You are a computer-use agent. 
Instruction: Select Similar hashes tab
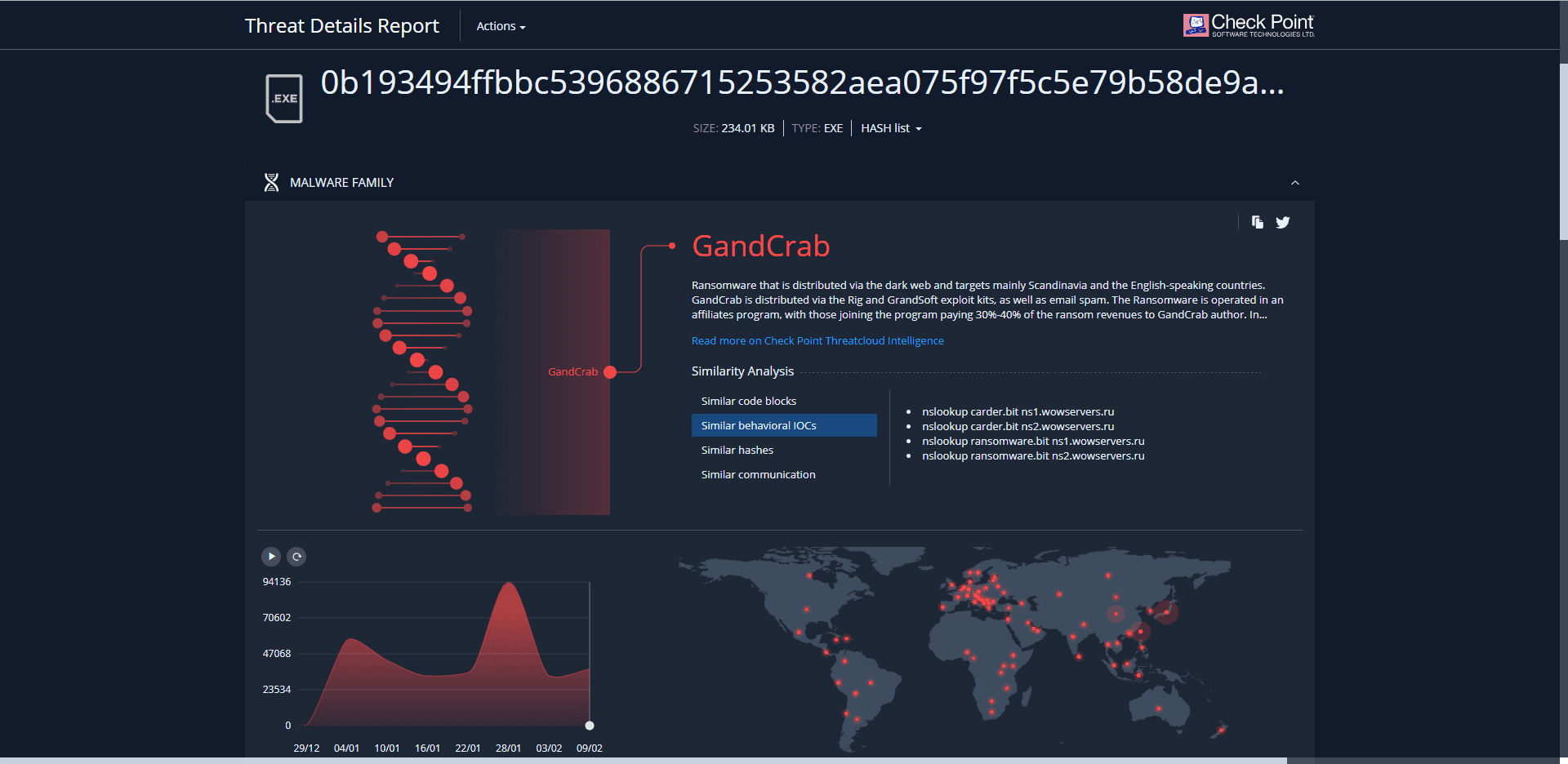click(784, 450)
